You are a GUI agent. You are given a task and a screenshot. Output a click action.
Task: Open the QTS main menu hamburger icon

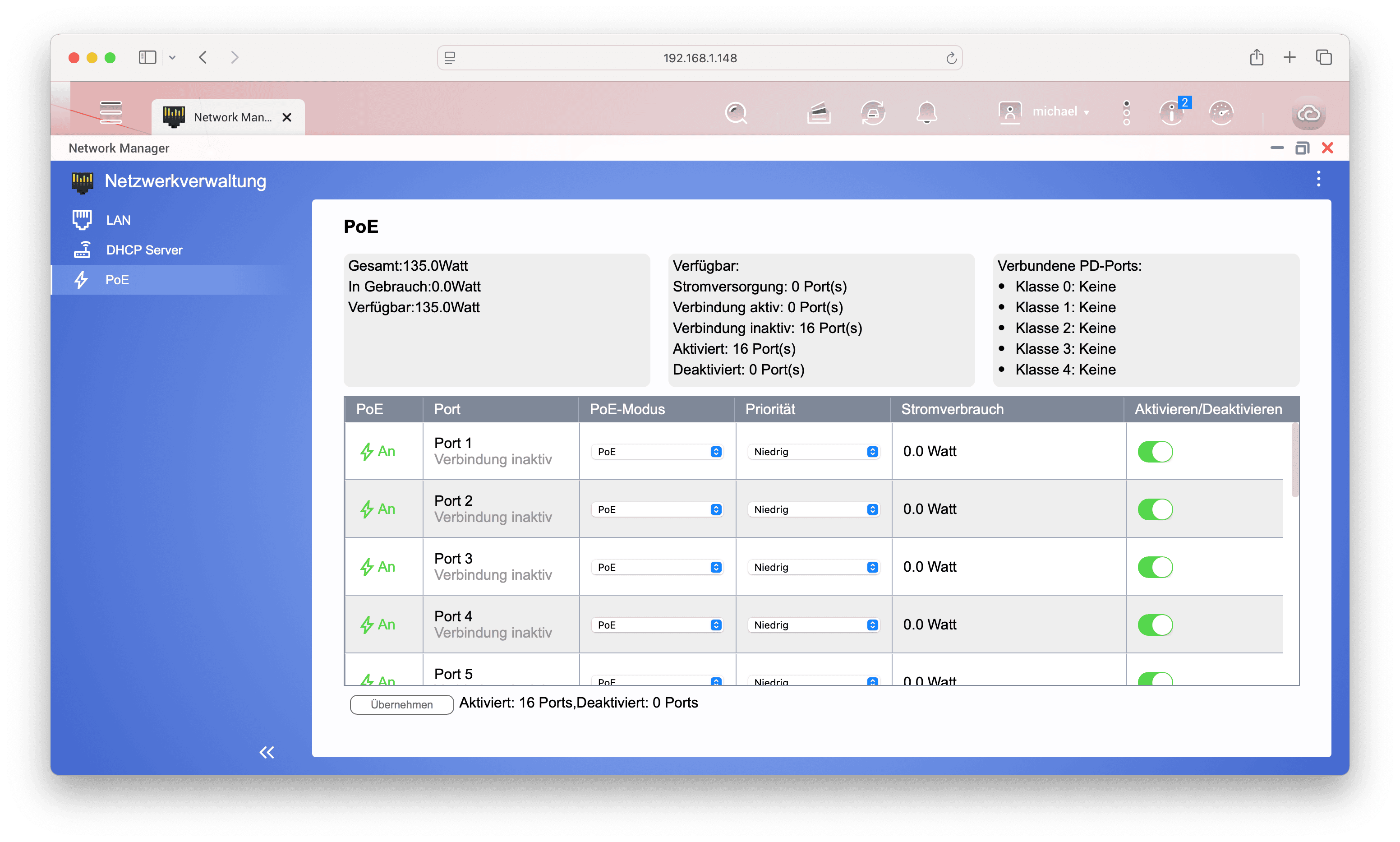pyautogui.click(x=111, y=112)
